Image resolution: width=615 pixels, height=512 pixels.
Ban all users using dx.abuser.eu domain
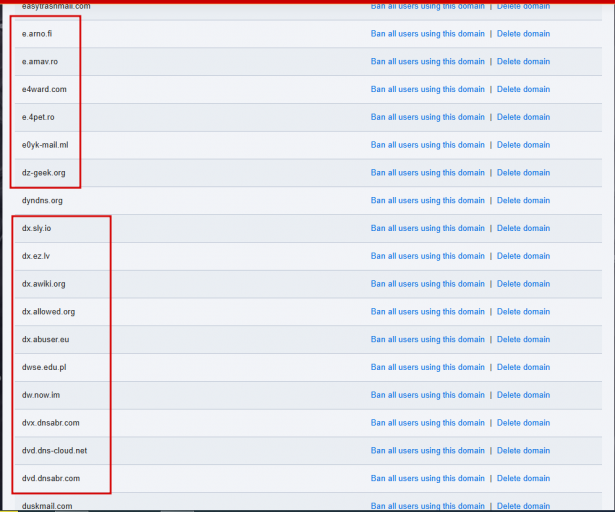[x=428, y=340]
